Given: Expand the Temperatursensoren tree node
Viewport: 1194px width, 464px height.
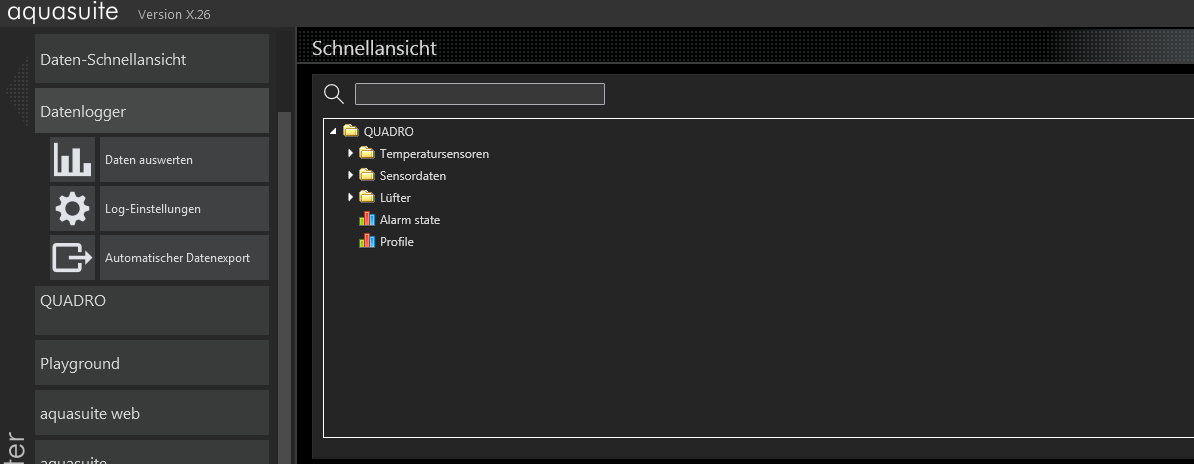Looking at the screenshot, I should pyautogui.click(x=350, y=153).
